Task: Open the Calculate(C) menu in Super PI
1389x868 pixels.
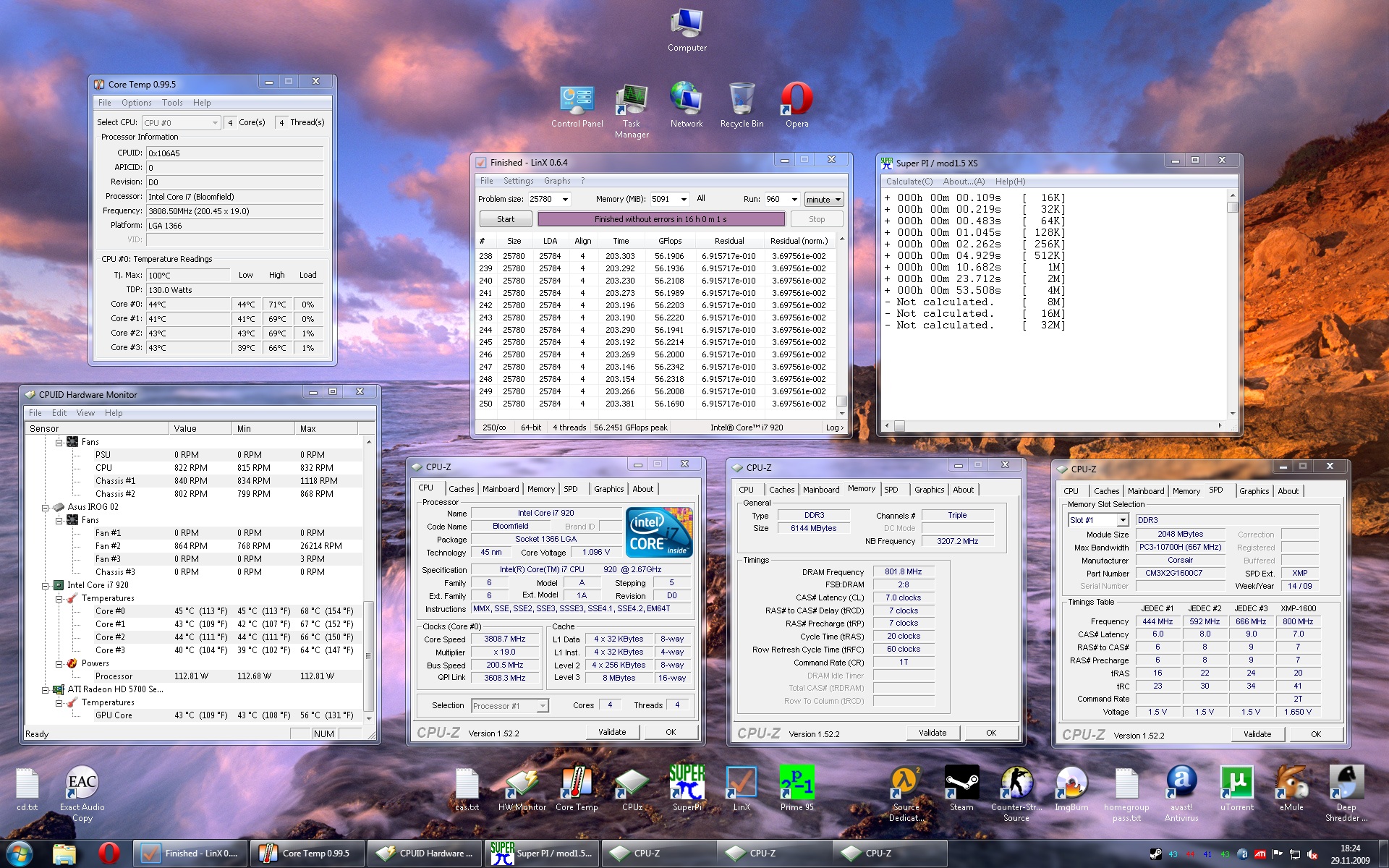Action: [909, 182]
